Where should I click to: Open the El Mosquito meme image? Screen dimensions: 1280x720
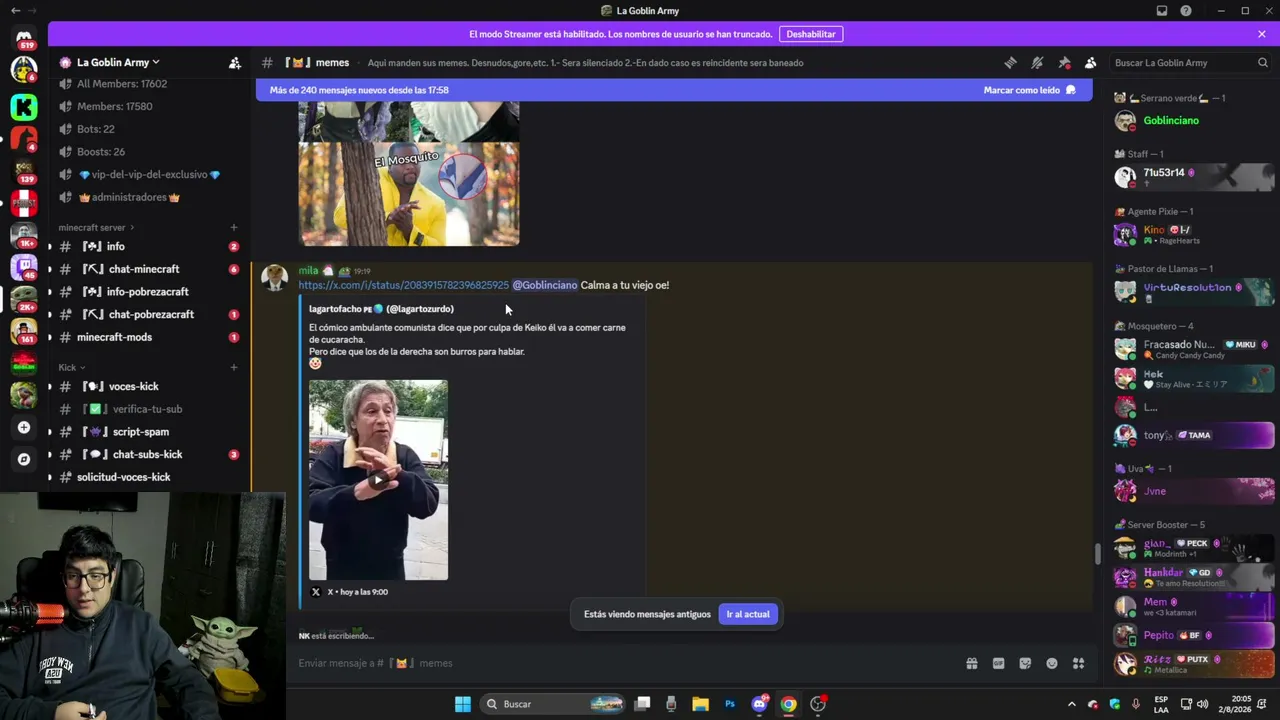click(409, 194)
